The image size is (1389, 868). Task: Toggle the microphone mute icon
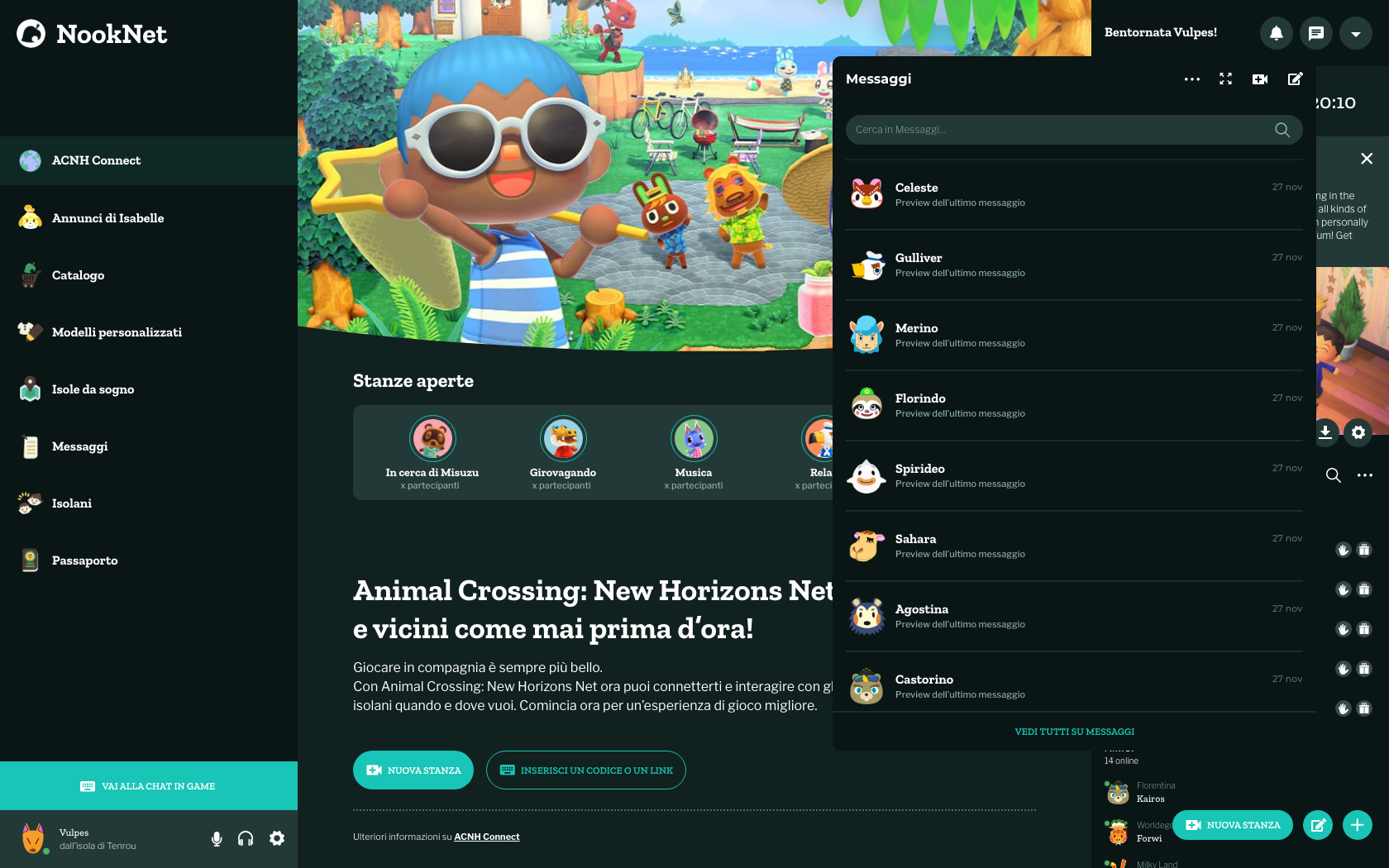217,839
